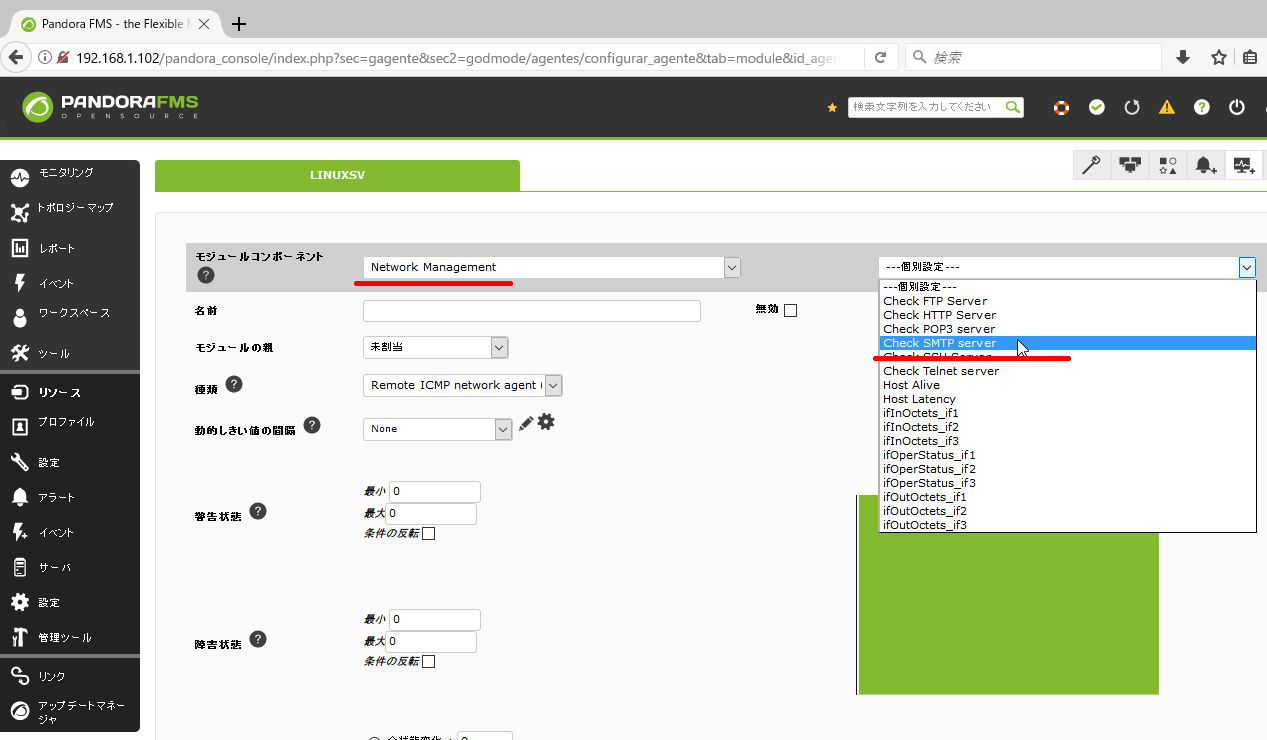Click the power logout icon in header
The width and height of the screenshot is (1267, 740).
click(1237, 107)
